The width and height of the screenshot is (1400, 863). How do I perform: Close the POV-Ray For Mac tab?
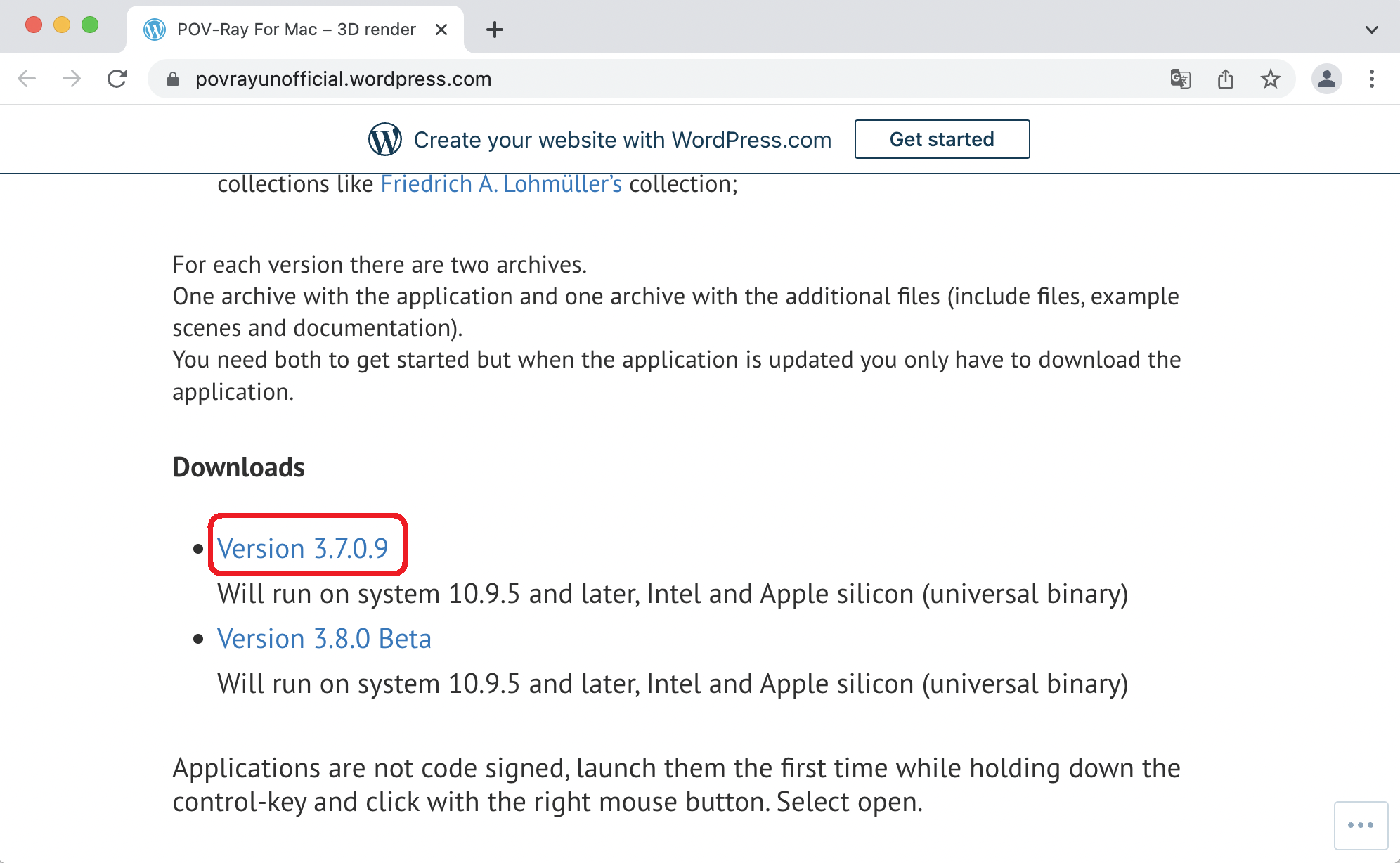tap(441, 30)
